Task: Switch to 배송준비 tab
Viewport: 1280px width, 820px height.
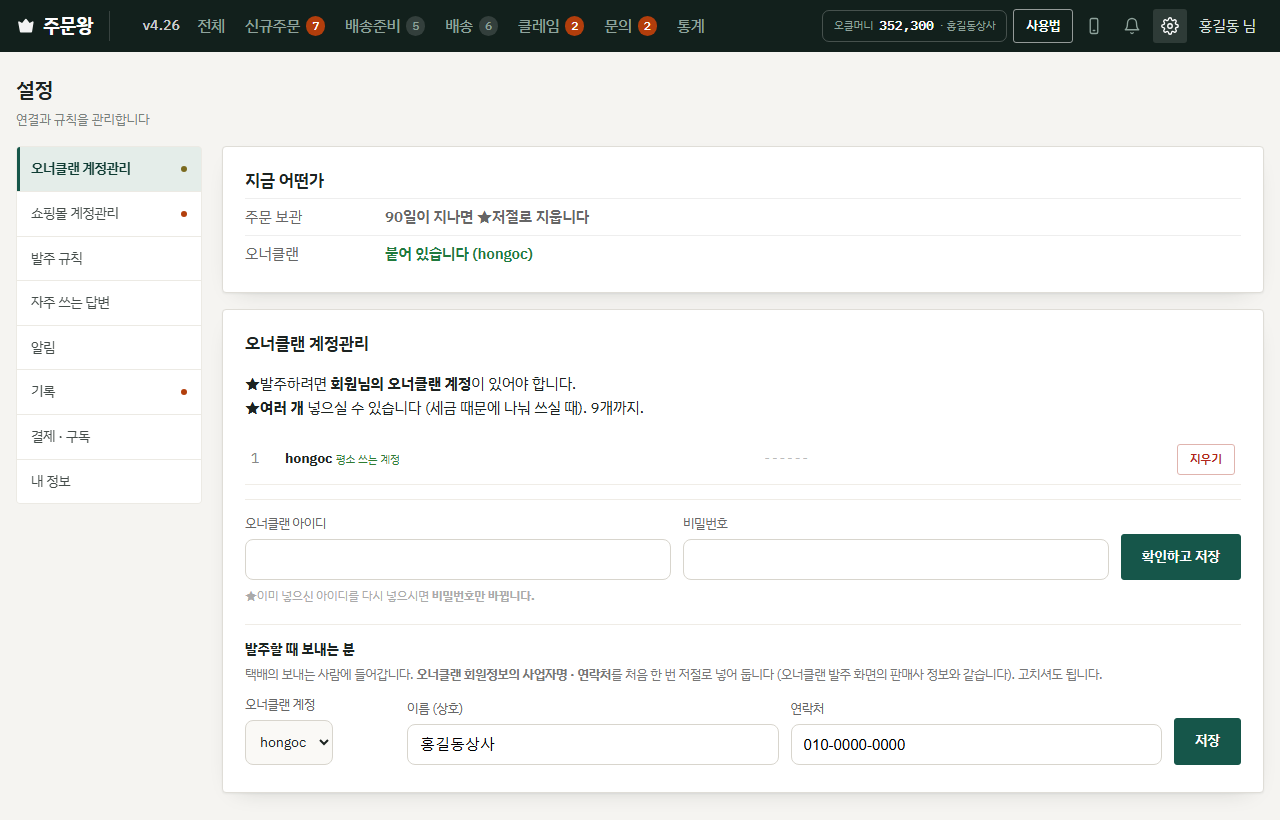Action: [x=384, y=26]
